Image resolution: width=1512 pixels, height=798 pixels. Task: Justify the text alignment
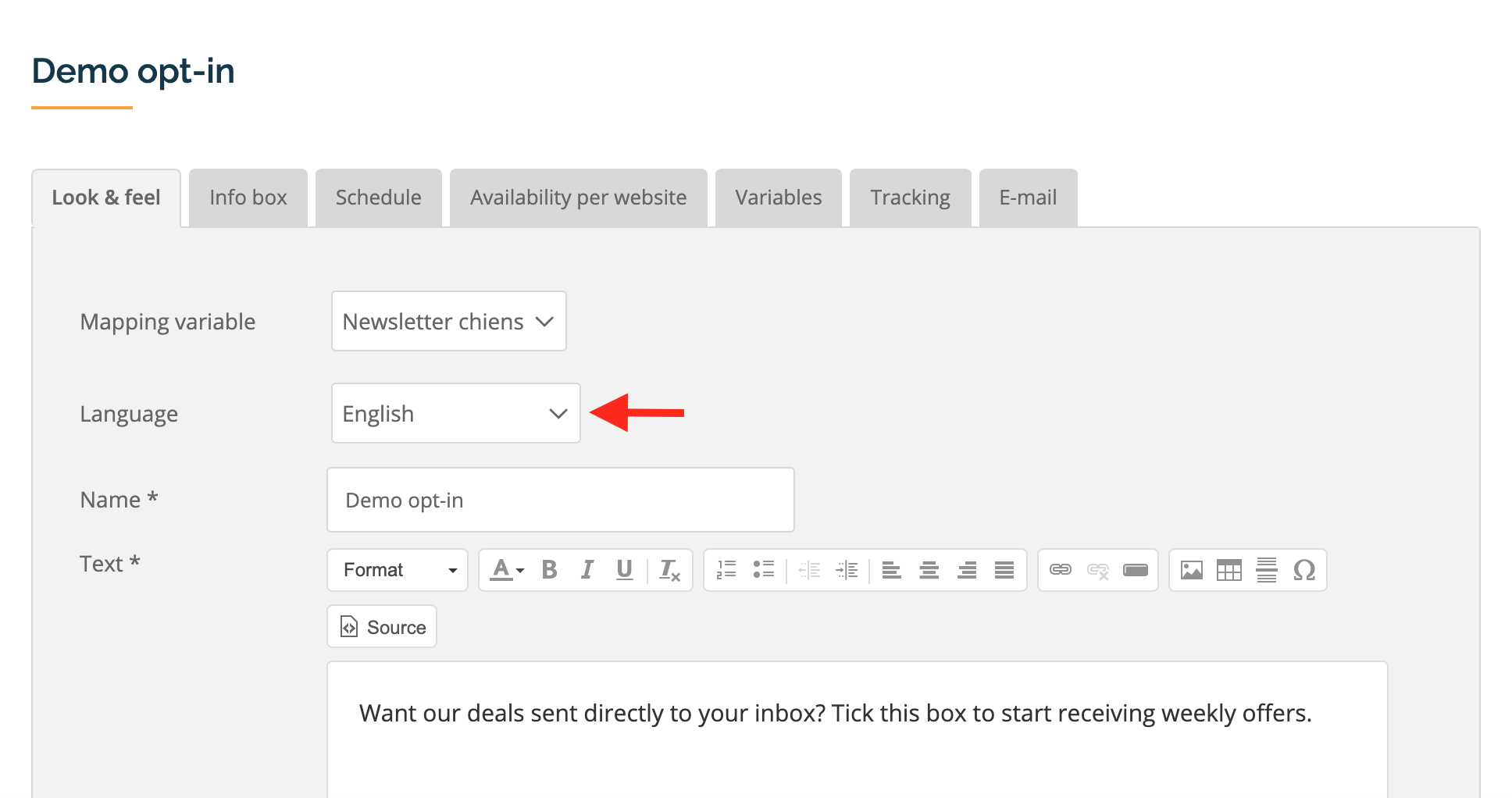click(1004, 570)
